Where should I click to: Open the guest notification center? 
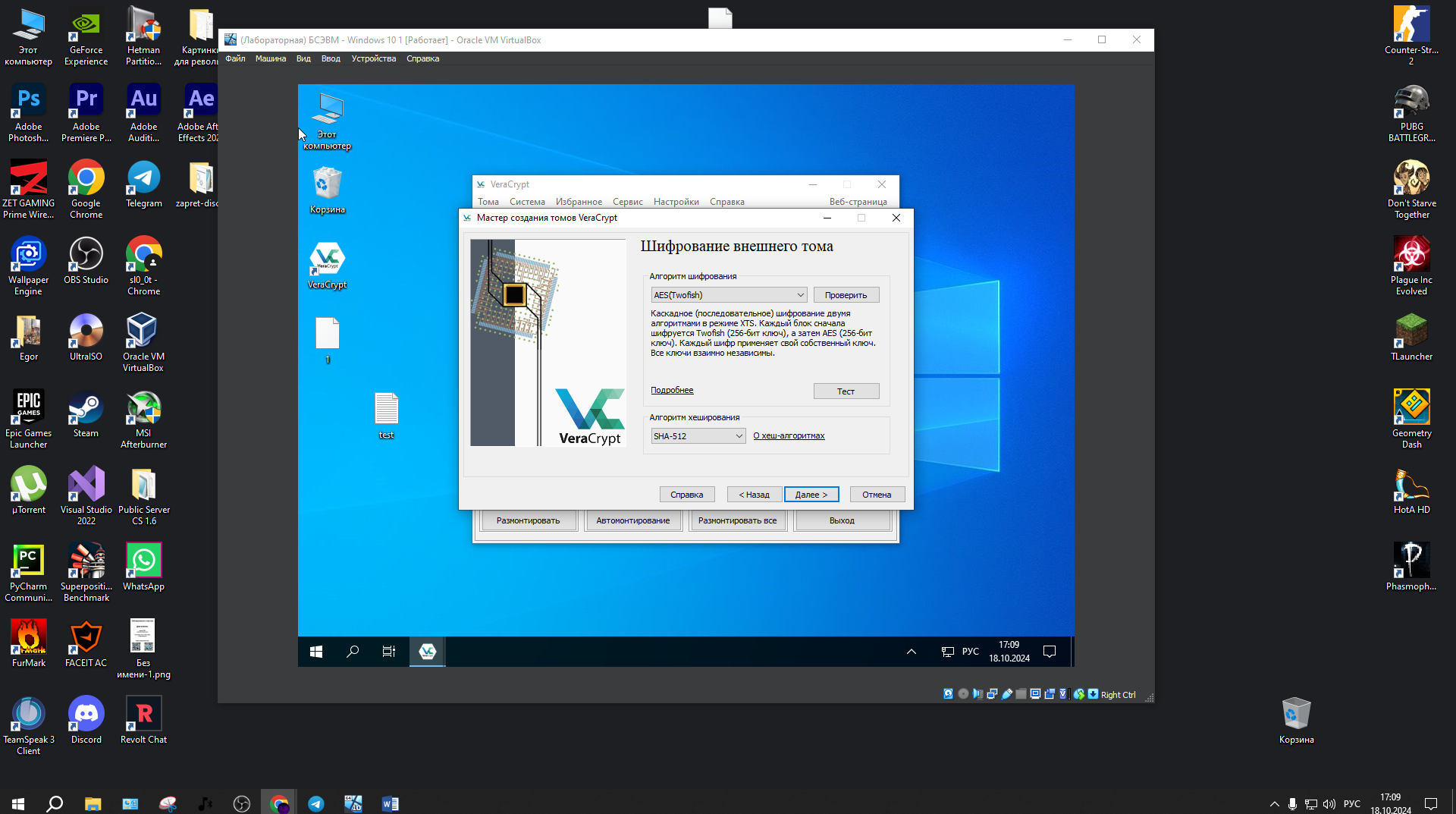point(1050,652)
